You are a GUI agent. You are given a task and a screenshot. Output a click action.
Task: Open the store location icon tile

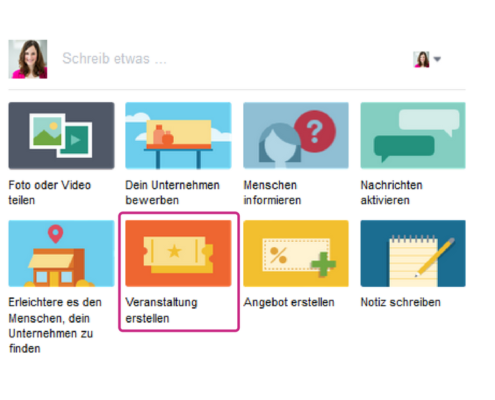coord(61,253)
